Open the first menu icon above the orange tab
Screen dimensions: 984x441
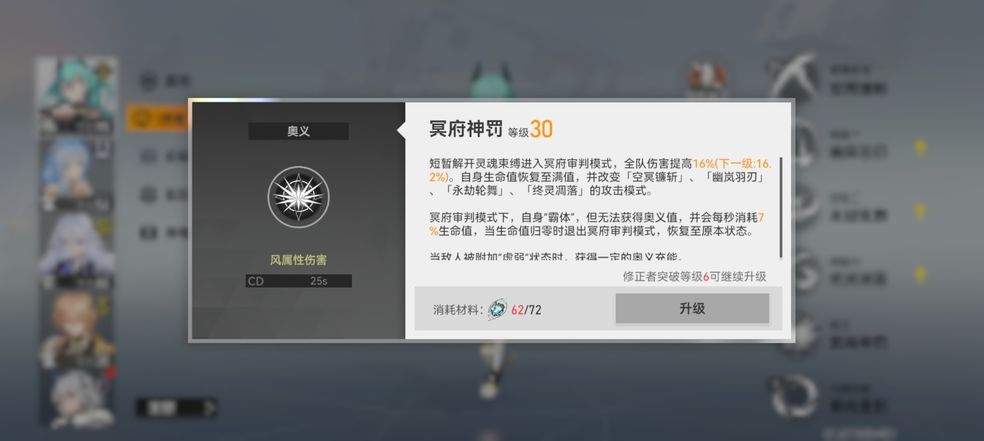click(148, 80)
